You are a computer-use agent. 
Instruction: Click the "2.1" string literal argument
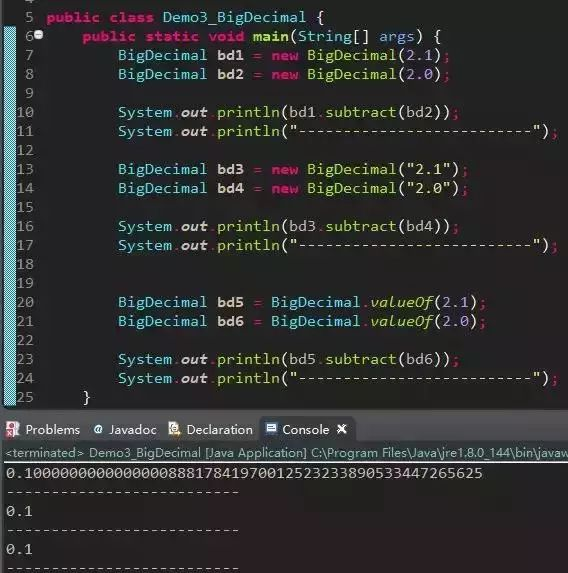428,169
